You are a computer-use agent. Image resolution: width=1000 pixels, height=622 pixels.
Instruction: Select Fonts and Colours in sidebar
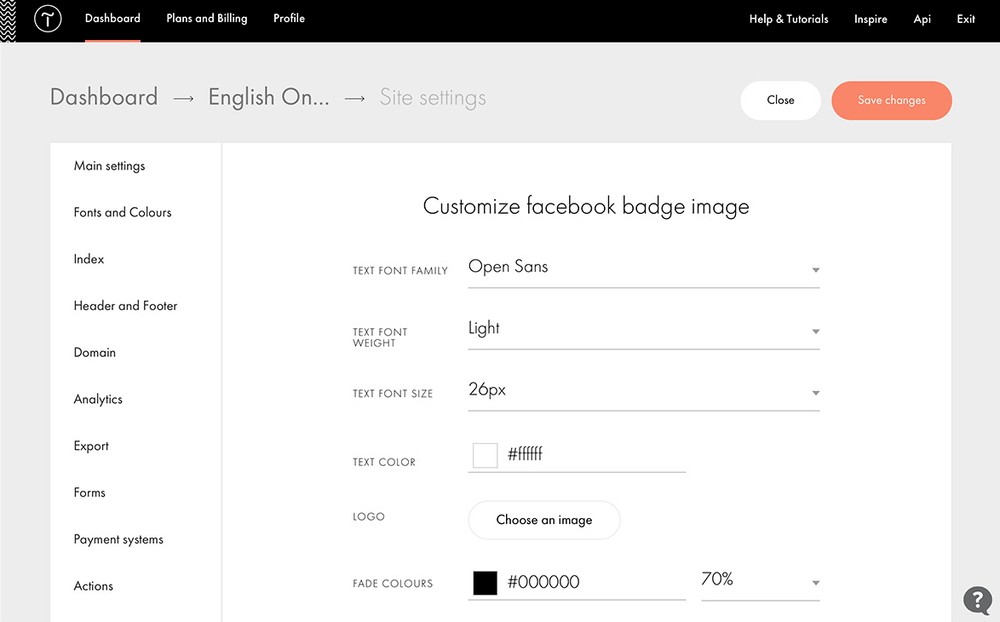(123, 212)
